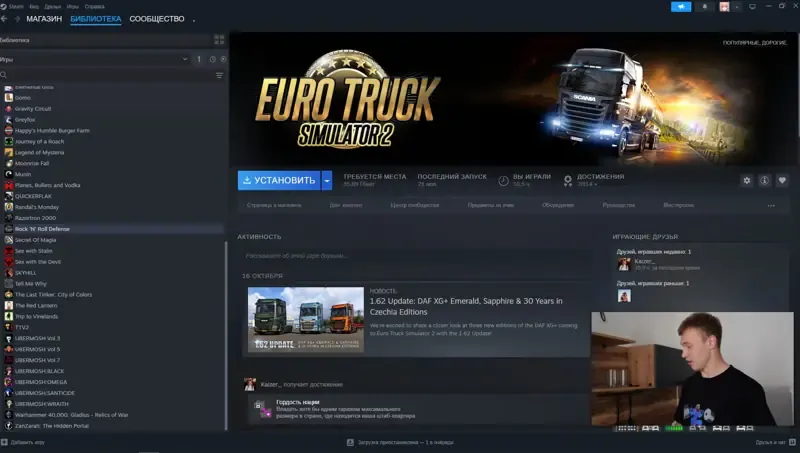Click the game list vertical scrollbar
The width and height of the screenshot is (800, 453).
226,336
